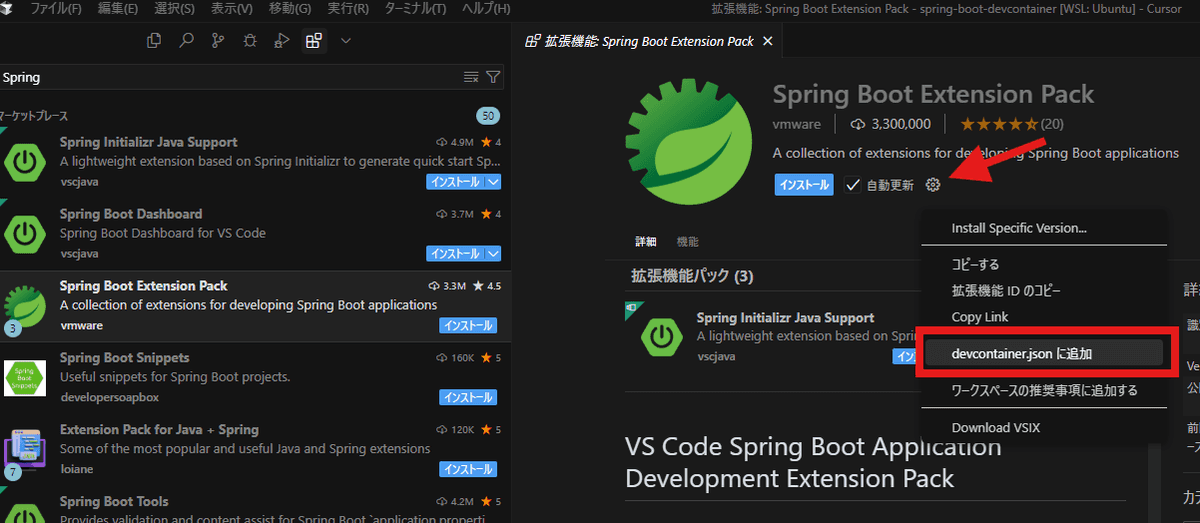
Task: Open the extension manage gear icon
Action: click(x=932, y=185)
